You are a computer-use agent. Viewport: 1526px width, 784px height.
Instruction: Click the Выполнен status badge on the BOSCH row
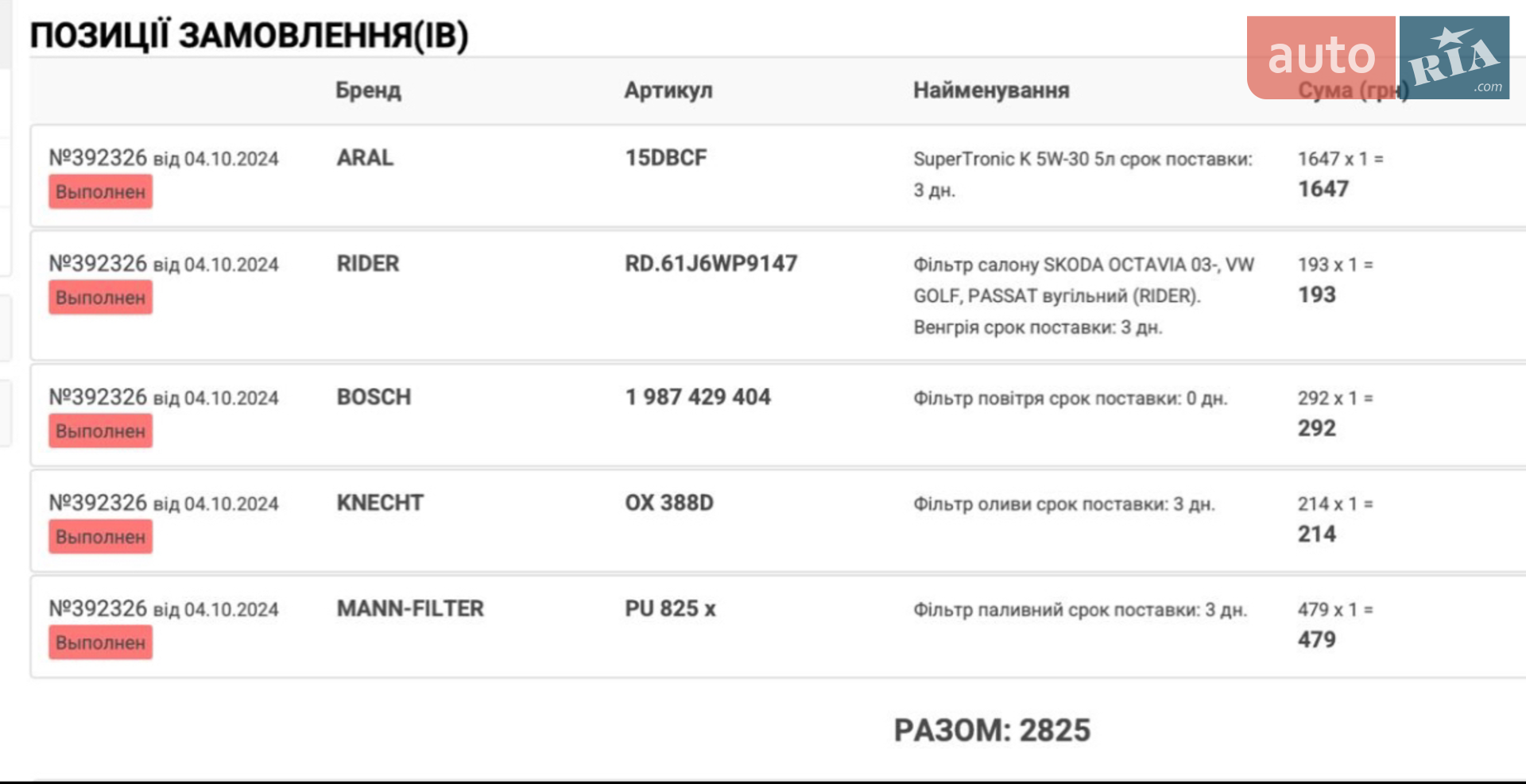pyautogui.click(x=100, y=431)
